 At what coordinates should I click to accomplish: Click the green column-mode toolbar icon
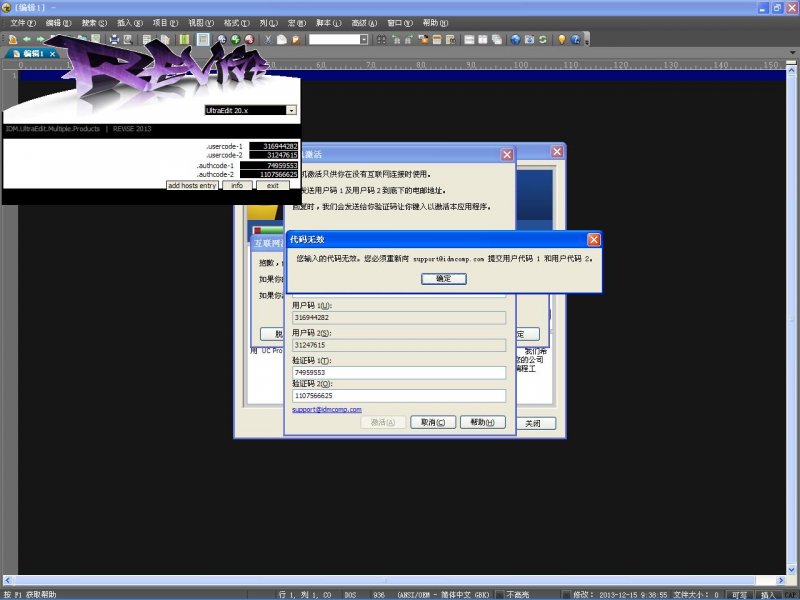[185, 39]
